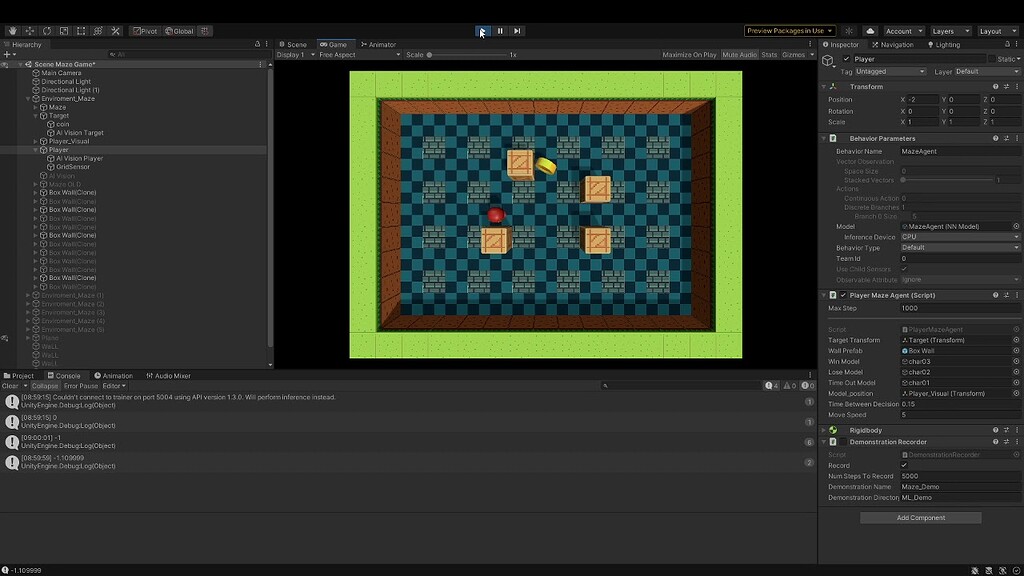Pause the running game
This screenshot has width=1024, height=576.
tap(499, 31)
